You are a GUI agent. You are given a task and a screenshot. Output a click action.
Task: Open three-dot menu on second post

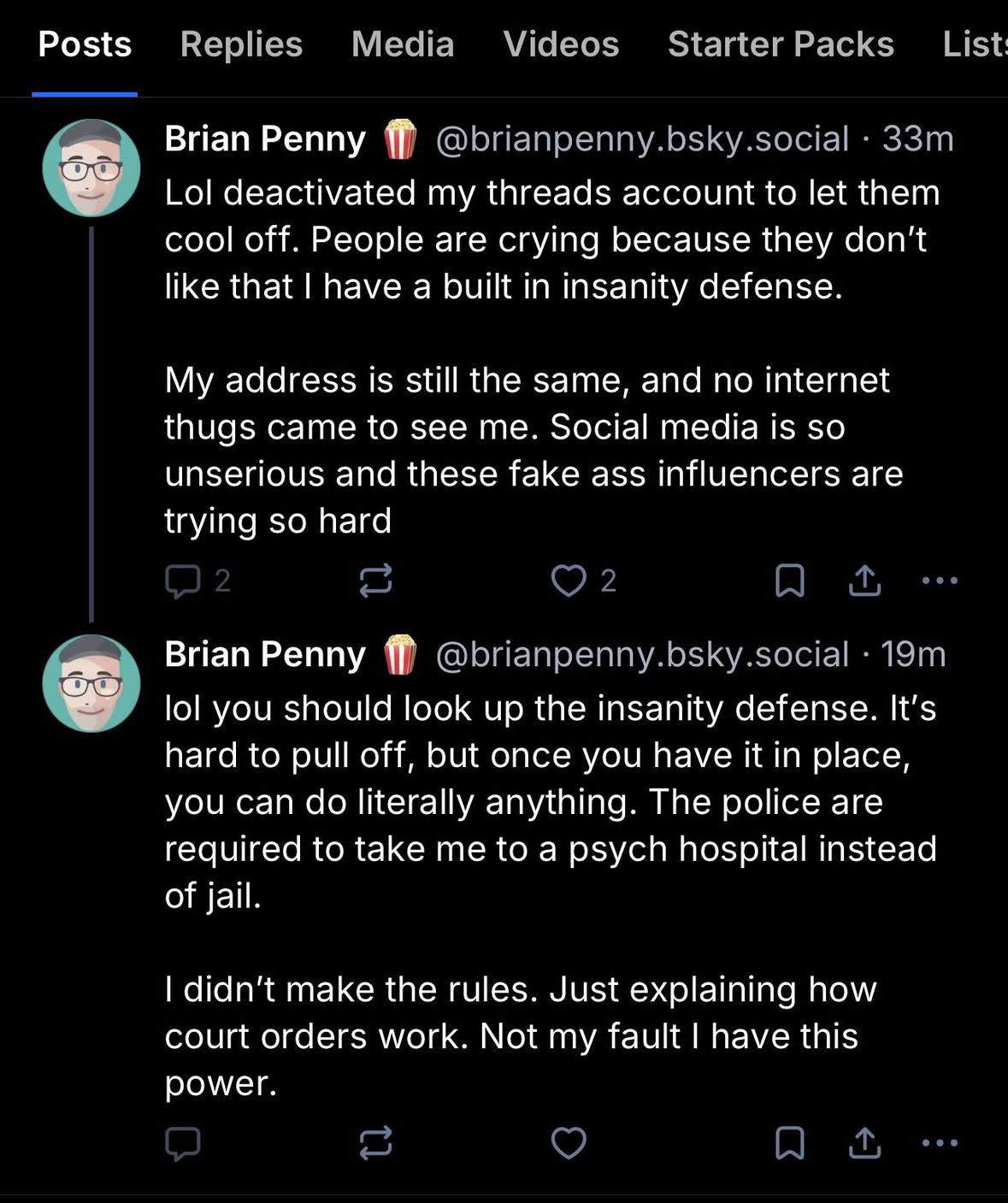pos(940,1143)
